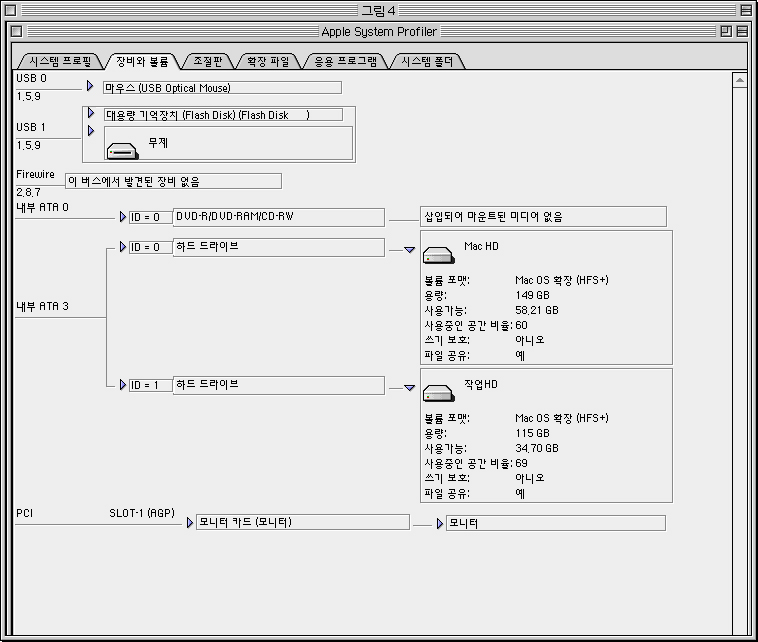Screen dimensions: 758x642
Task: Click the 무제 flash disk volume icon
Action: (x=122, y=150)
